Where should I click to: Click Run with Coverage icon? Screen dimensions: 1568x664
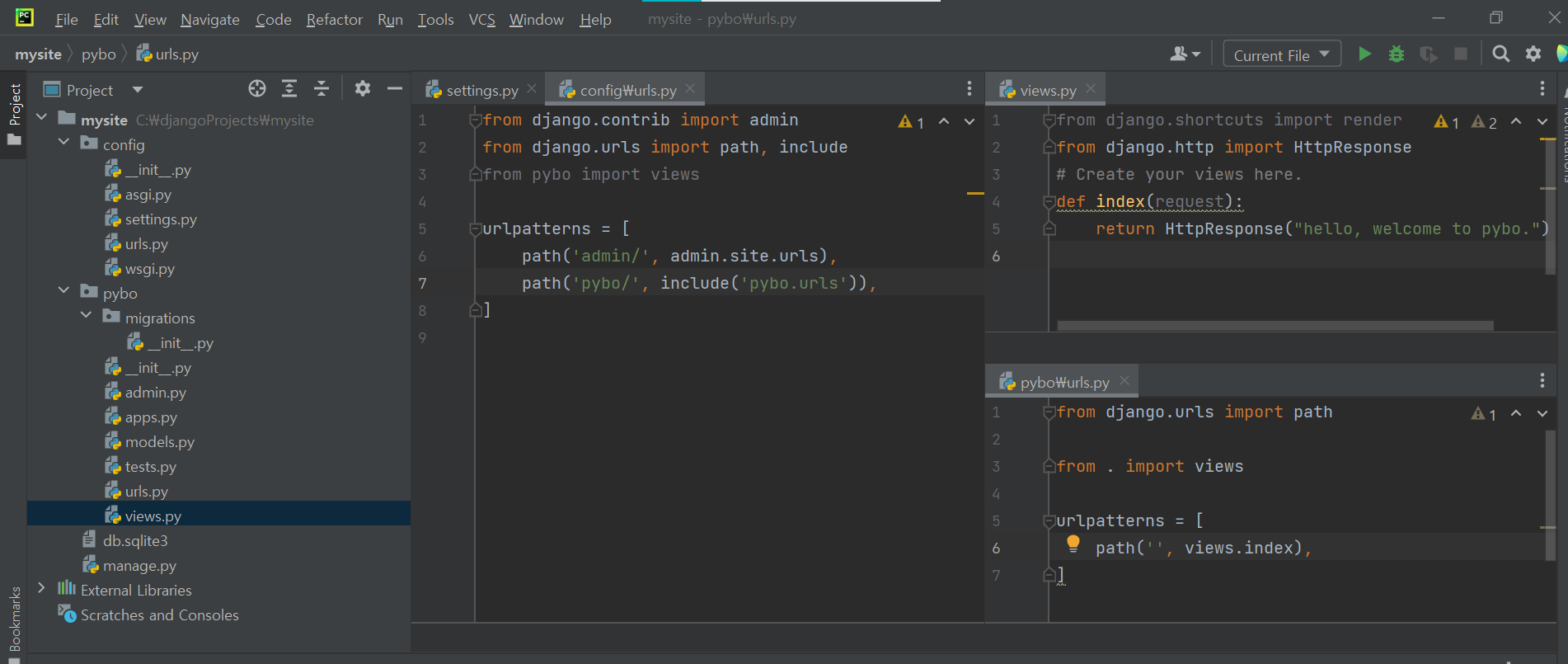coord(1429,54)
